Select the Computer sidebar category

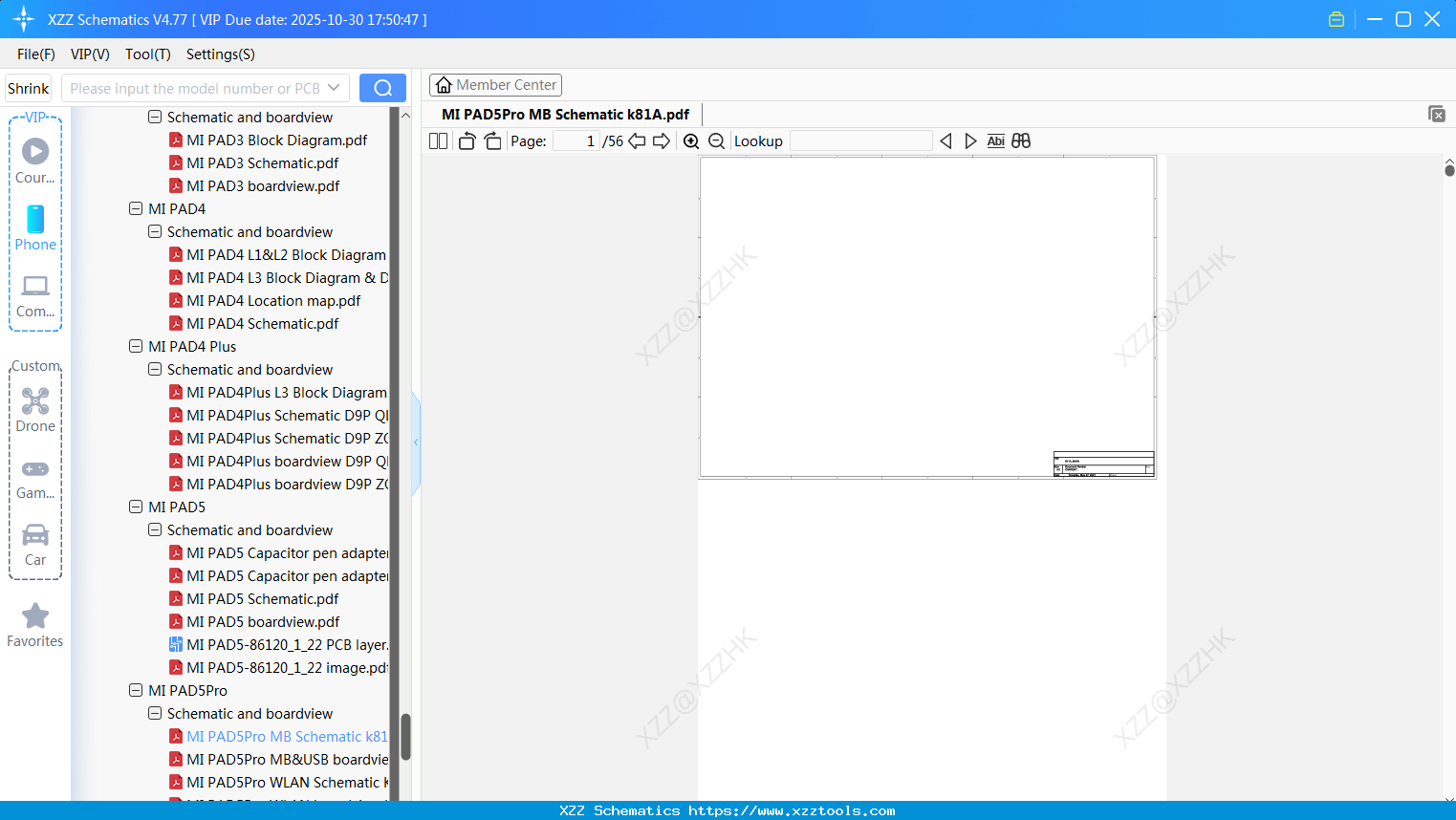click(35, 295)
